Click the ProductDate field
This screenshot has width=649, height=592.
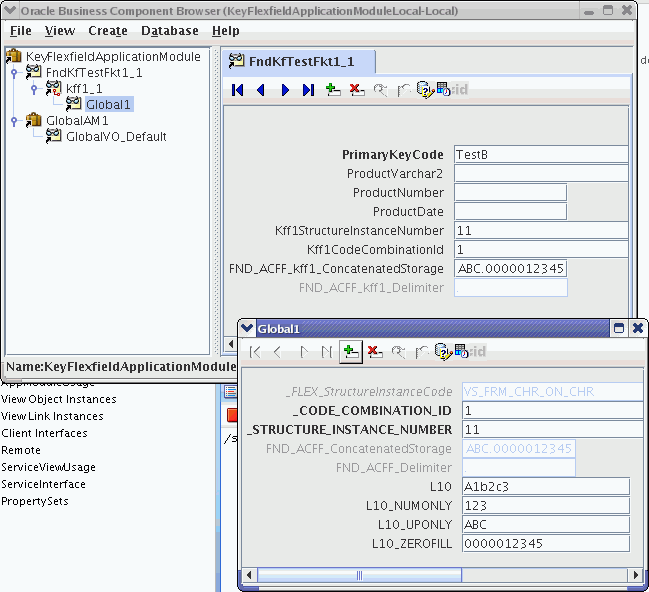tap(510, 212)
